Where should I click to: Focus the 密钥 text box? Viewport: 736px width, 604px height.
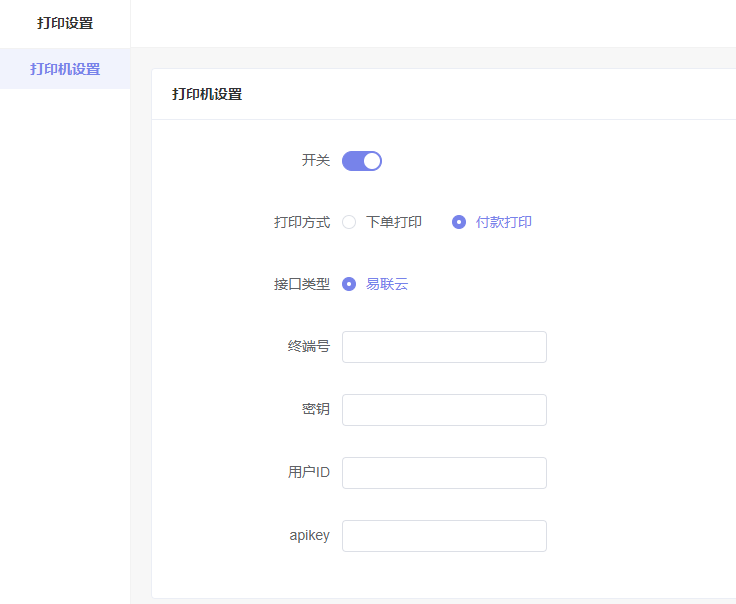click(444, 410)
